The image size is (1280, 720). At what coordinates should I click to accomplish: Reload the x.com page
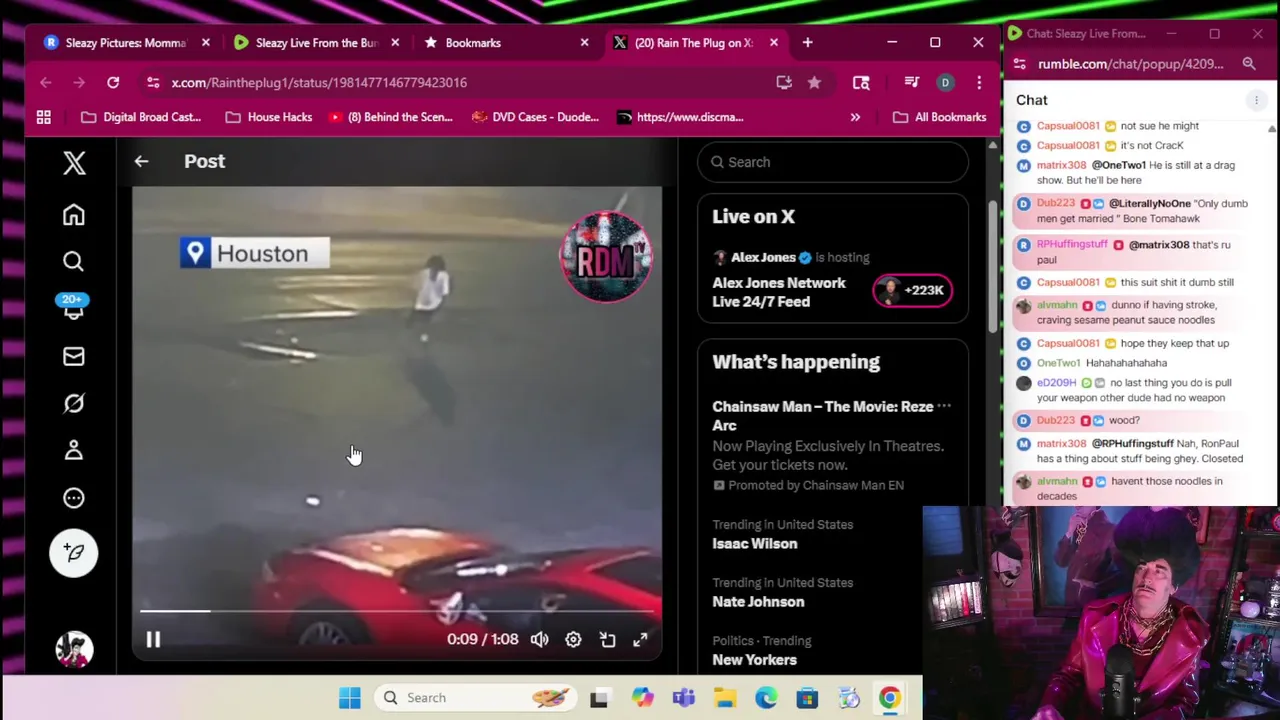[x=113, y=83]
